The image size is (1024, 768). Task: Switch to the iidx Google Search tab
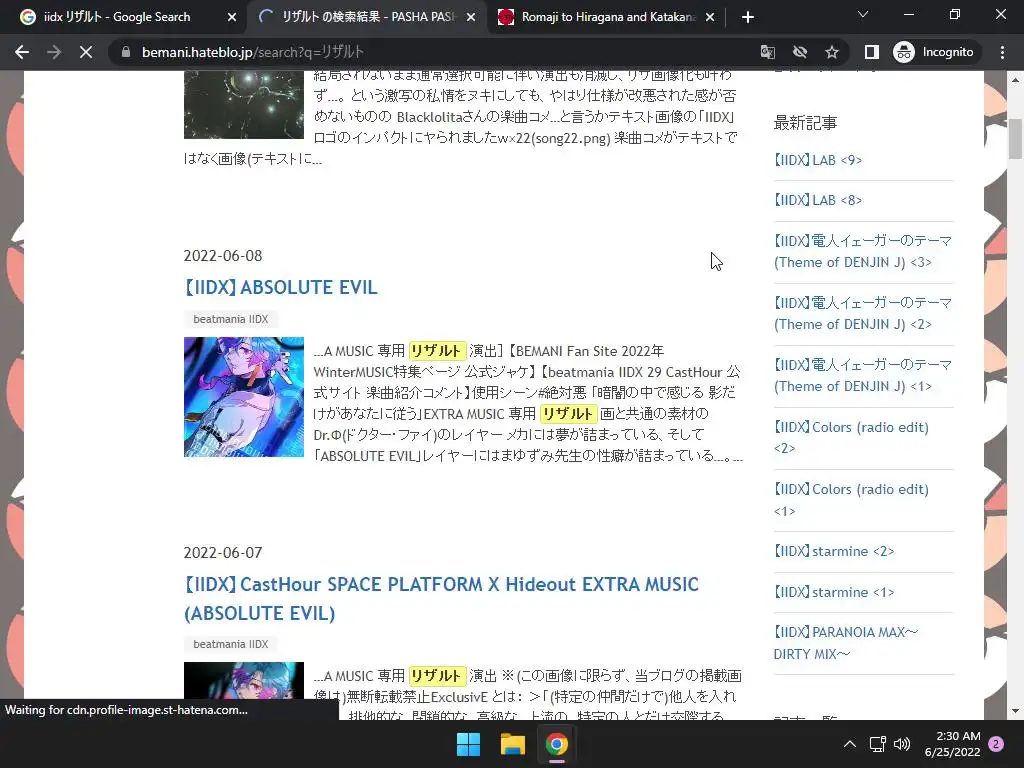[x=118, y=17]
